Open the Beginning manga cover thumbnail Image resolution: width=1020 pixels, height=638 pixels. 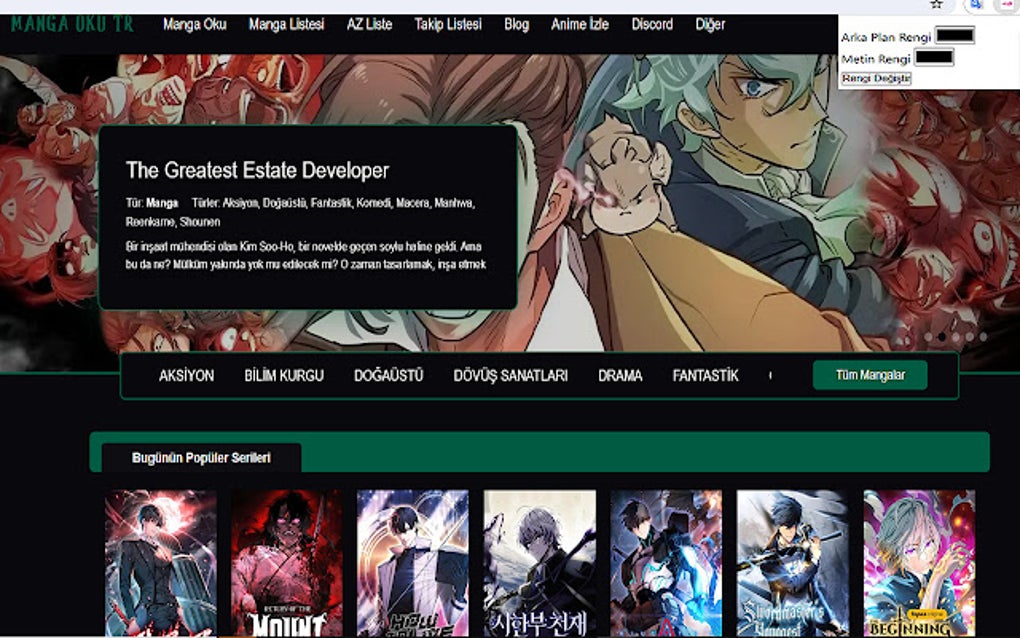click(x=920, y=560)
